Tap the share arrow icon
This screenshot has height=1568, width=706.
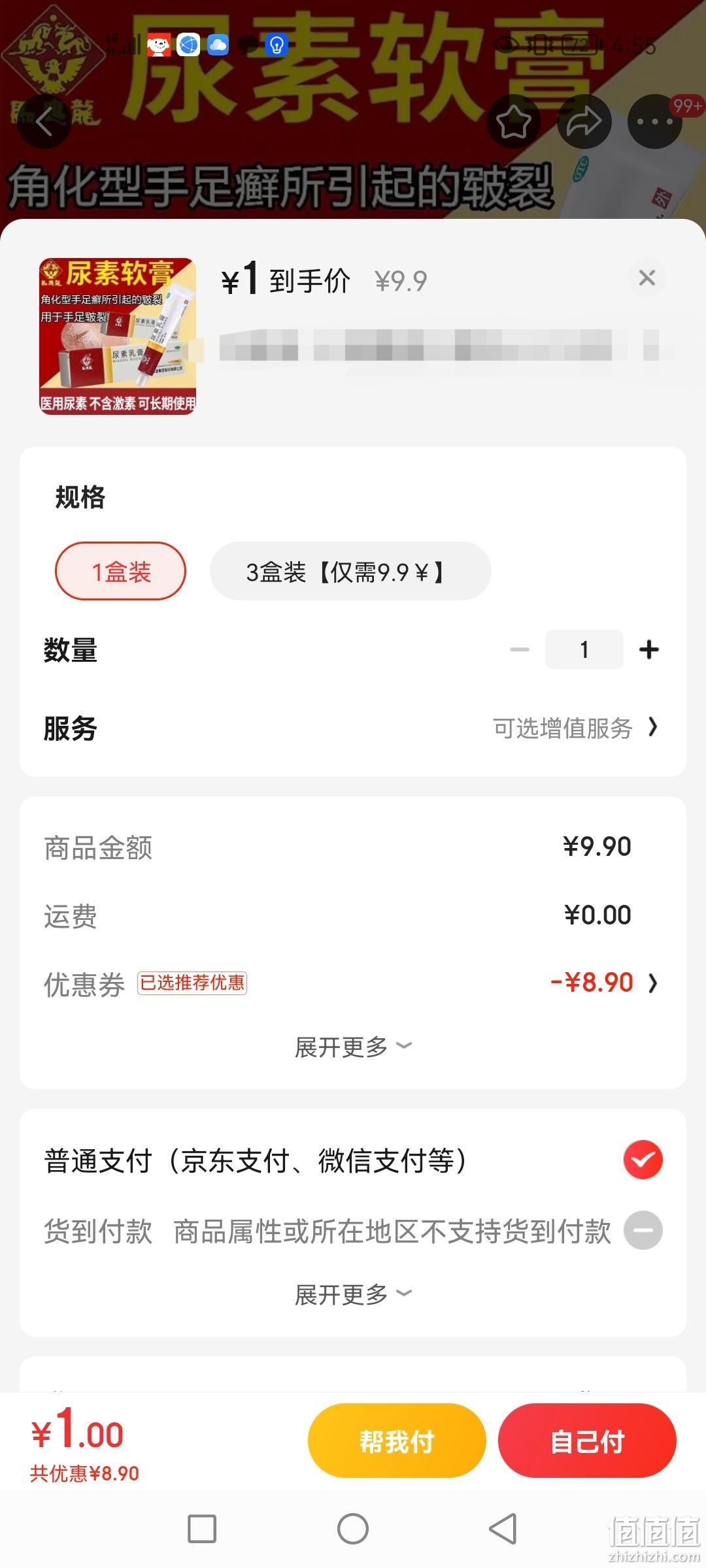(x=584, y=122)
